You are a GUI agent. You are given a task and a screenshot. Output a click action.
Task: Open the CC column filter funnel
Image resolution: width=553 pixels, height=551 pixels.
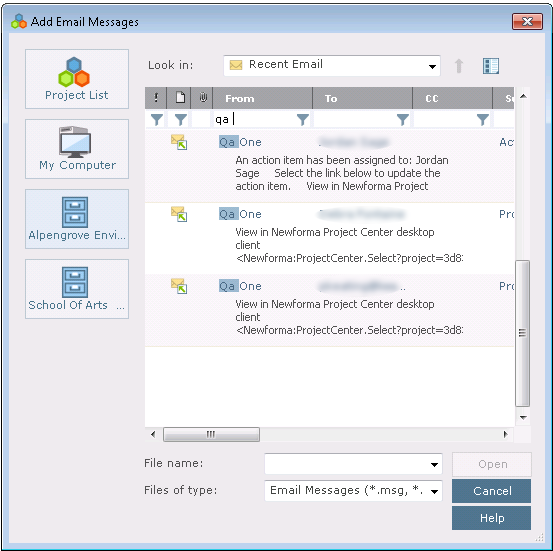click(x=483, y=120)
